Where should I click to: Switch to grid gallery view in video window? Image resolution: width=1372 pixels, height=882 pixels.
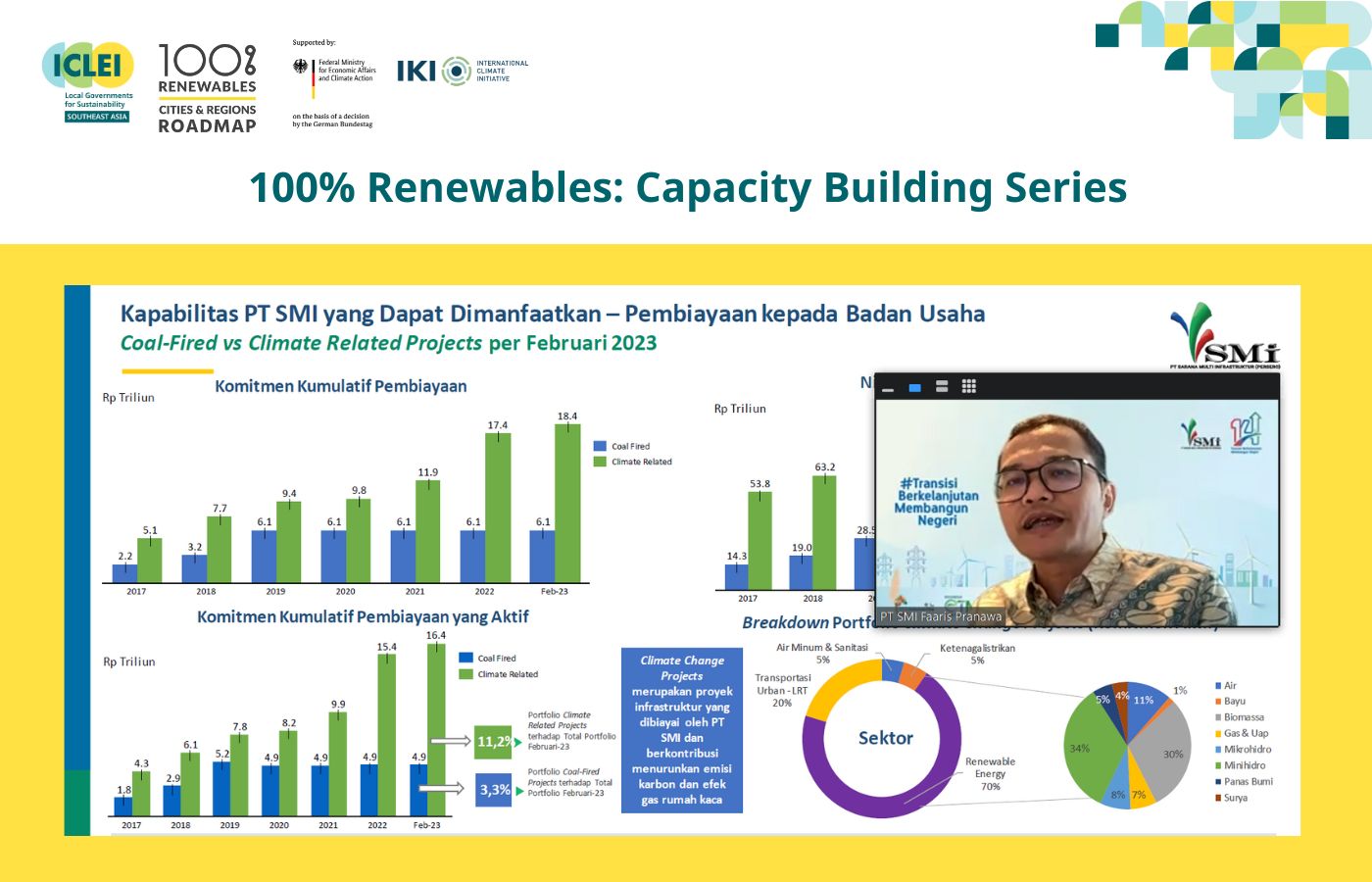coord(968,386)
